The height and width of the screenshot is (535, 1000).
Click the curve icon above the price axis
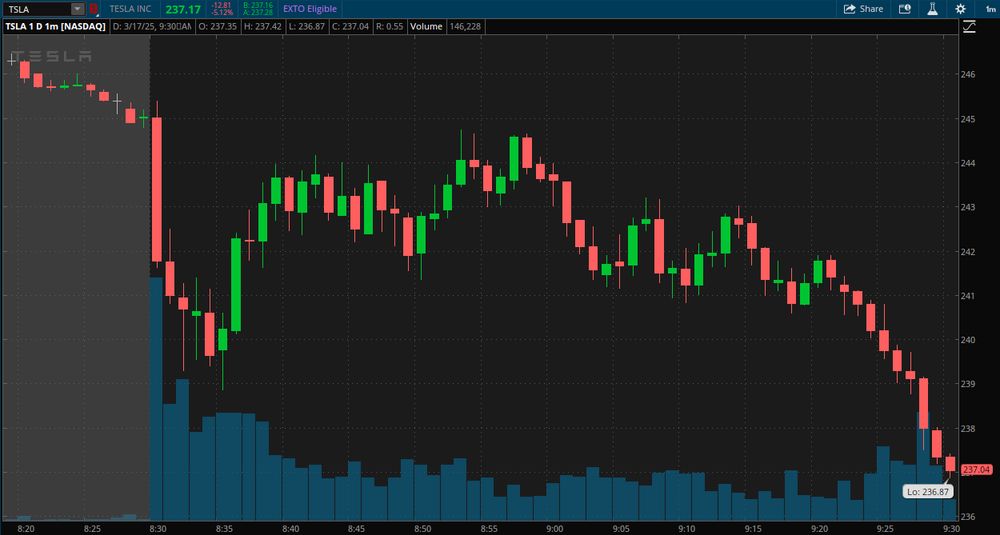969,27
